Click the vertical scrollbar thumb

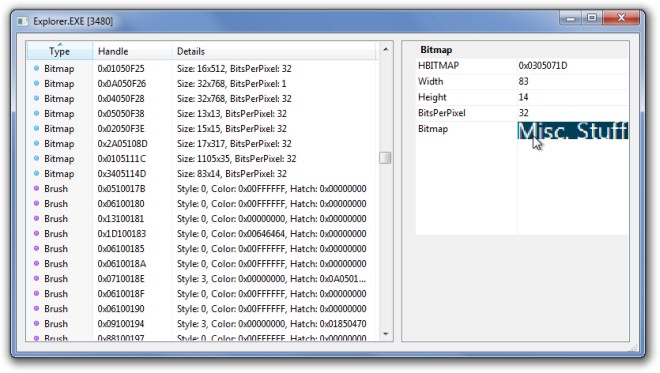[385, 158]
